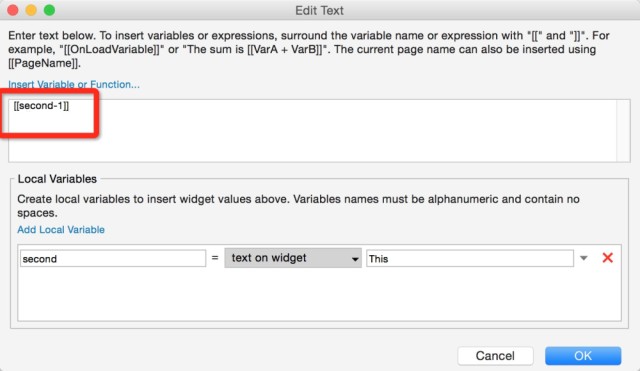Select the variable name field containing 'second'
The width and height of the screenshot is (640, 371).
[113, 258]
